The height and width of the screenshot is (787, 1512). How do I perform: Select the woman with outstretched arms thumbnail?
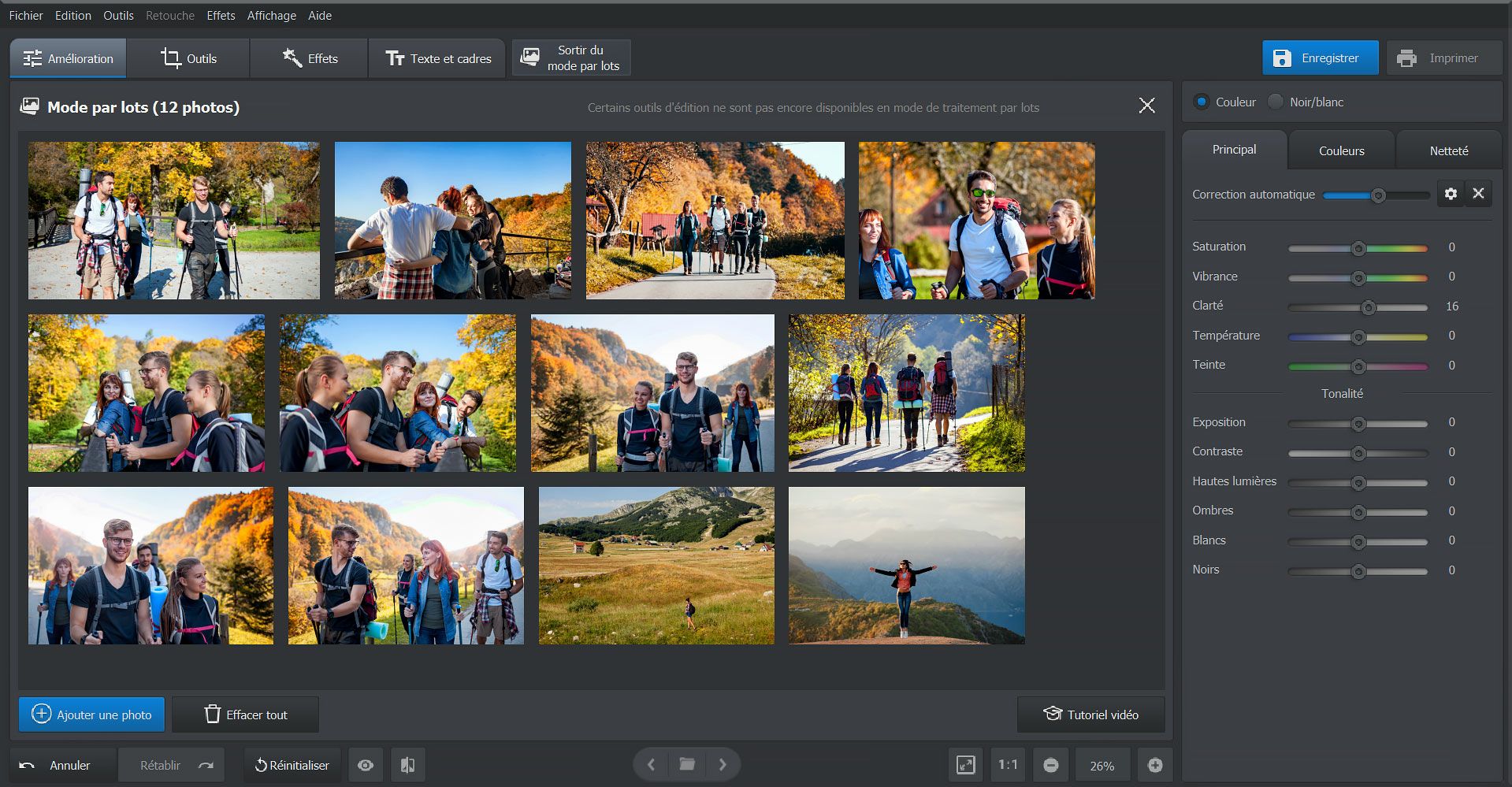pyautogui.click(x=906, y=566)
